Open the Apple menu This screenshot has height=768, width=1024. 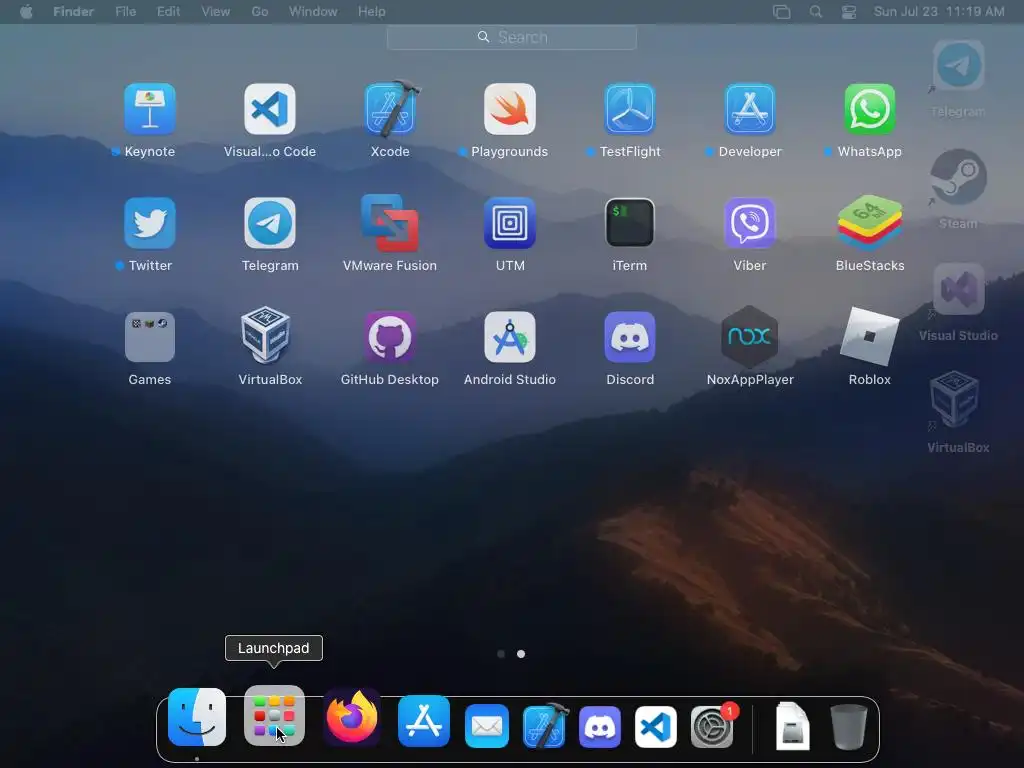pos(26,12)
